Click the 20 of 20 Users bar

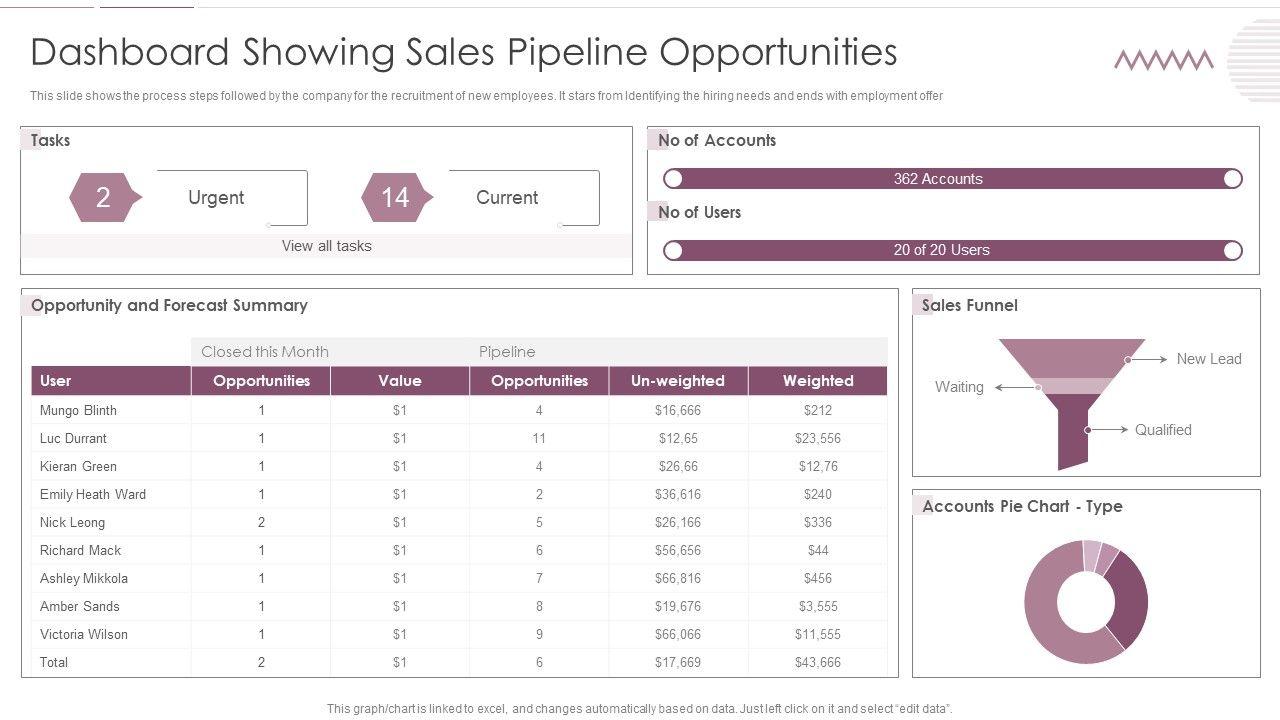(x=952, y=250)
